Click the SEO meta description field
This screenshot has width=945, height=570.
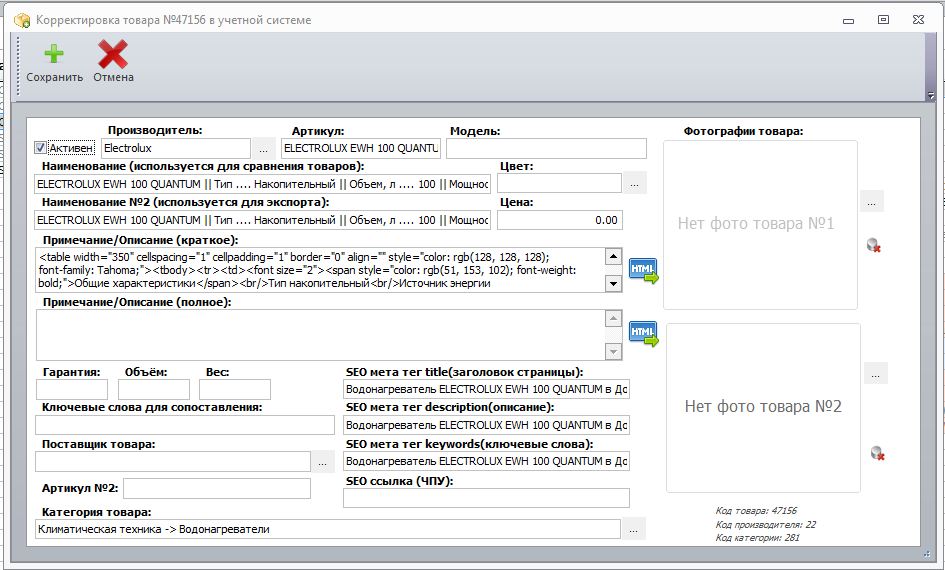tap(486, 425)
